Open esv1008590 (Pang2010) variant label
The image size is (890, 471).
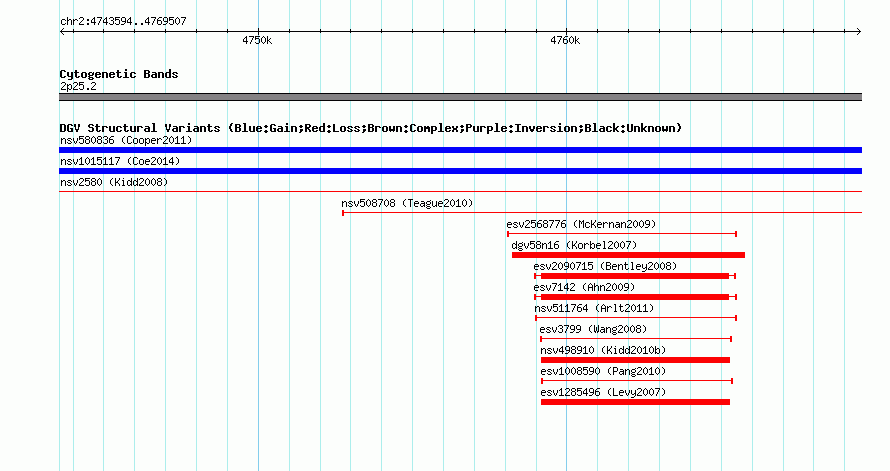(x=603, y=371)
